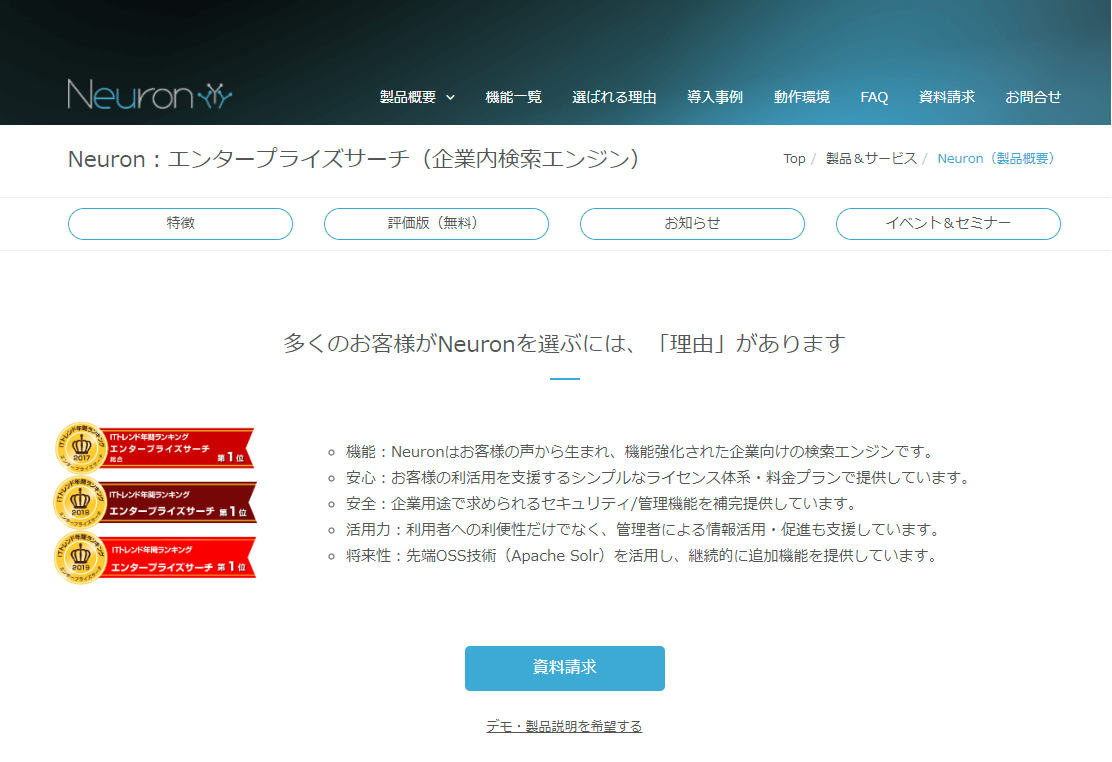Viewport: 1112px width, 762px height.
Task: Click the 特徴 pill button
Action: [x=180, y=223]
